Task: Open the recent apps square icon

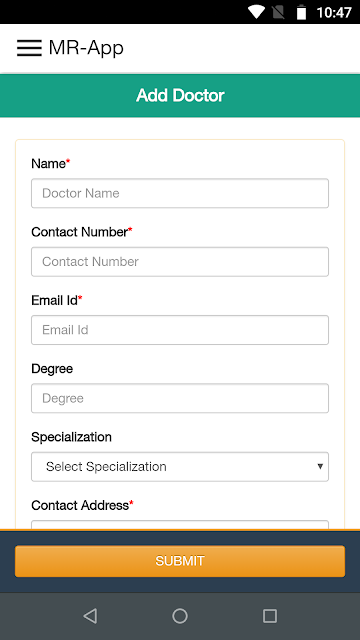Action: [x=270, y=616]
